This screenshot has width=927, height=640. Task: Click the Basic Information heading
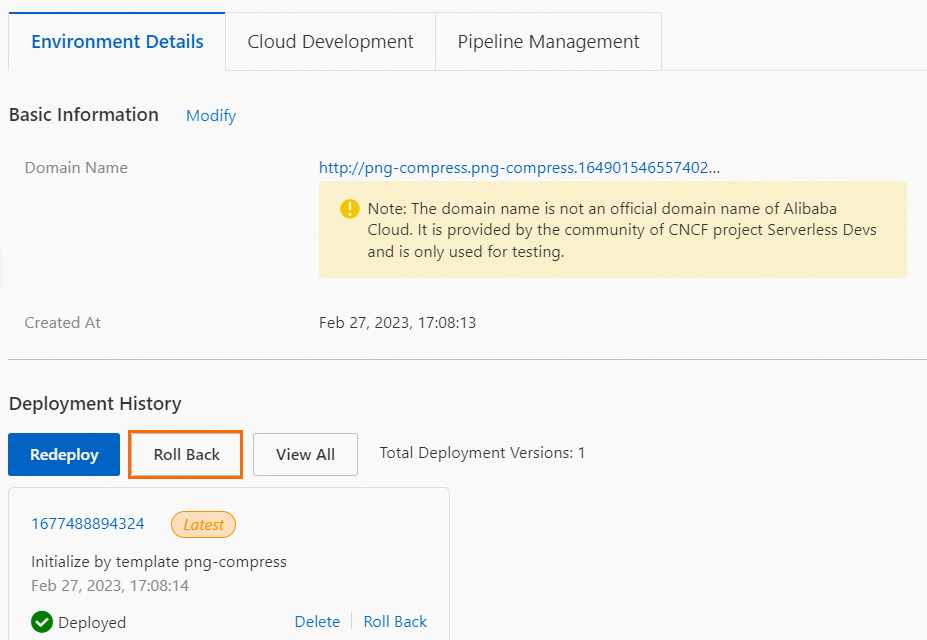(x=83, y=114)
